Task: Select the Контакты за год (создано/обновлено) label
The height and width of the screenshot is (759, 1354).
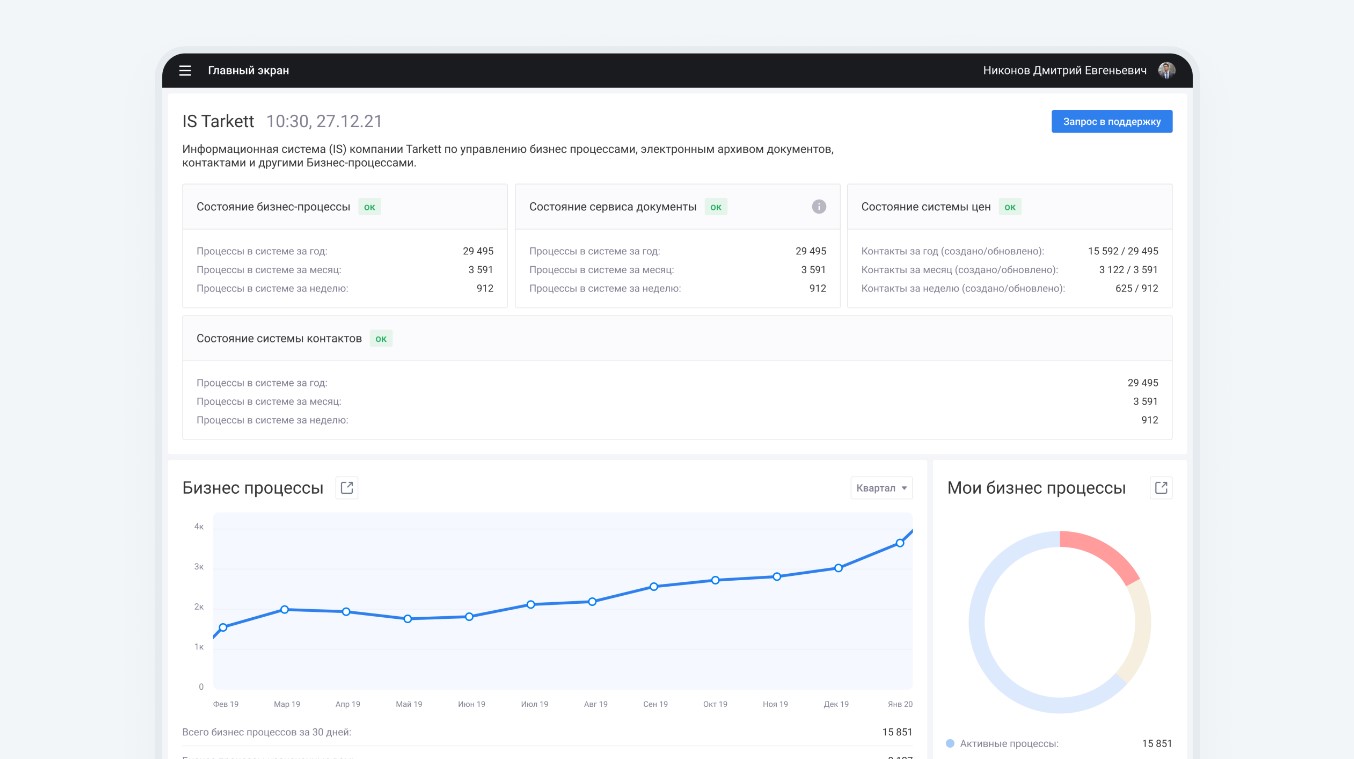Action: coord(952,251)
